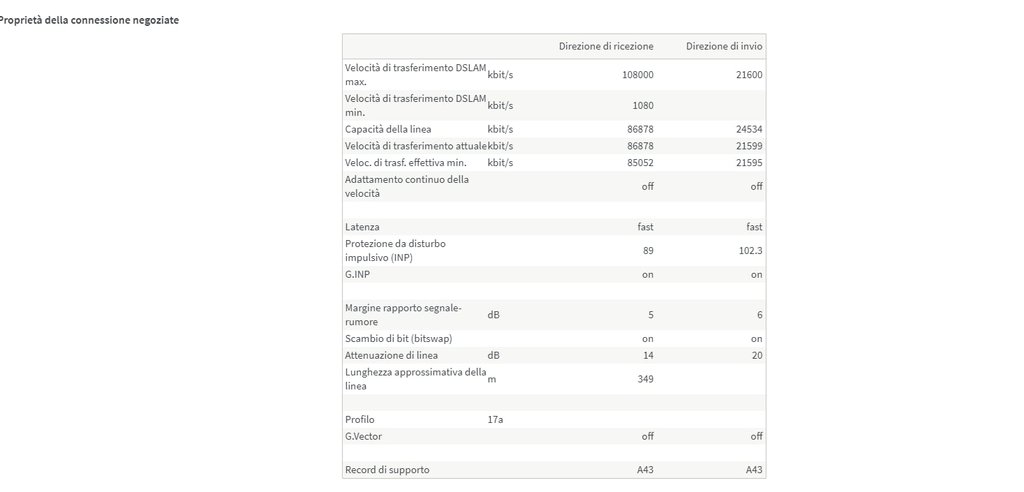Select the "Velocità di trasferimento DSLAM max." row label
Image resolution: width=1024 pixels, height=492 pixels.
415,74
